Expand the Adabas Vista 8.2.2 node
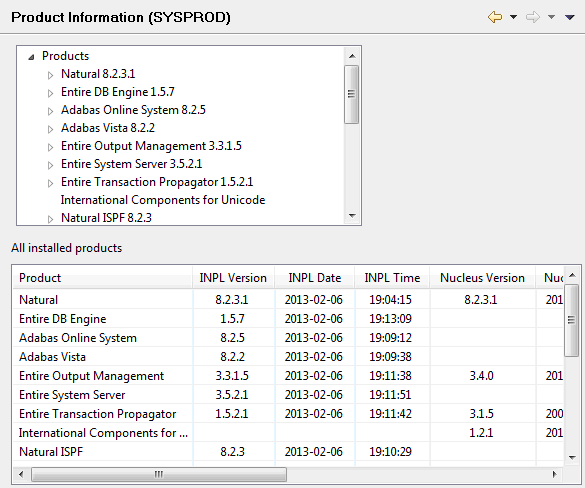 [50, 129]
